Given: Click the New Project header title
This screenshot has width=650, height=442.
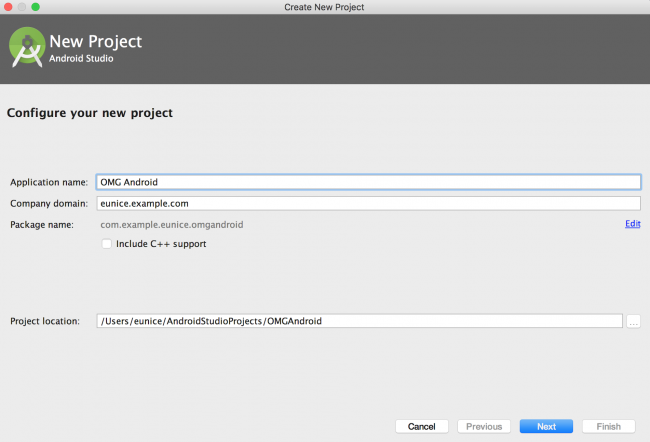Looking at the screenshot, I should pos(96,41).
